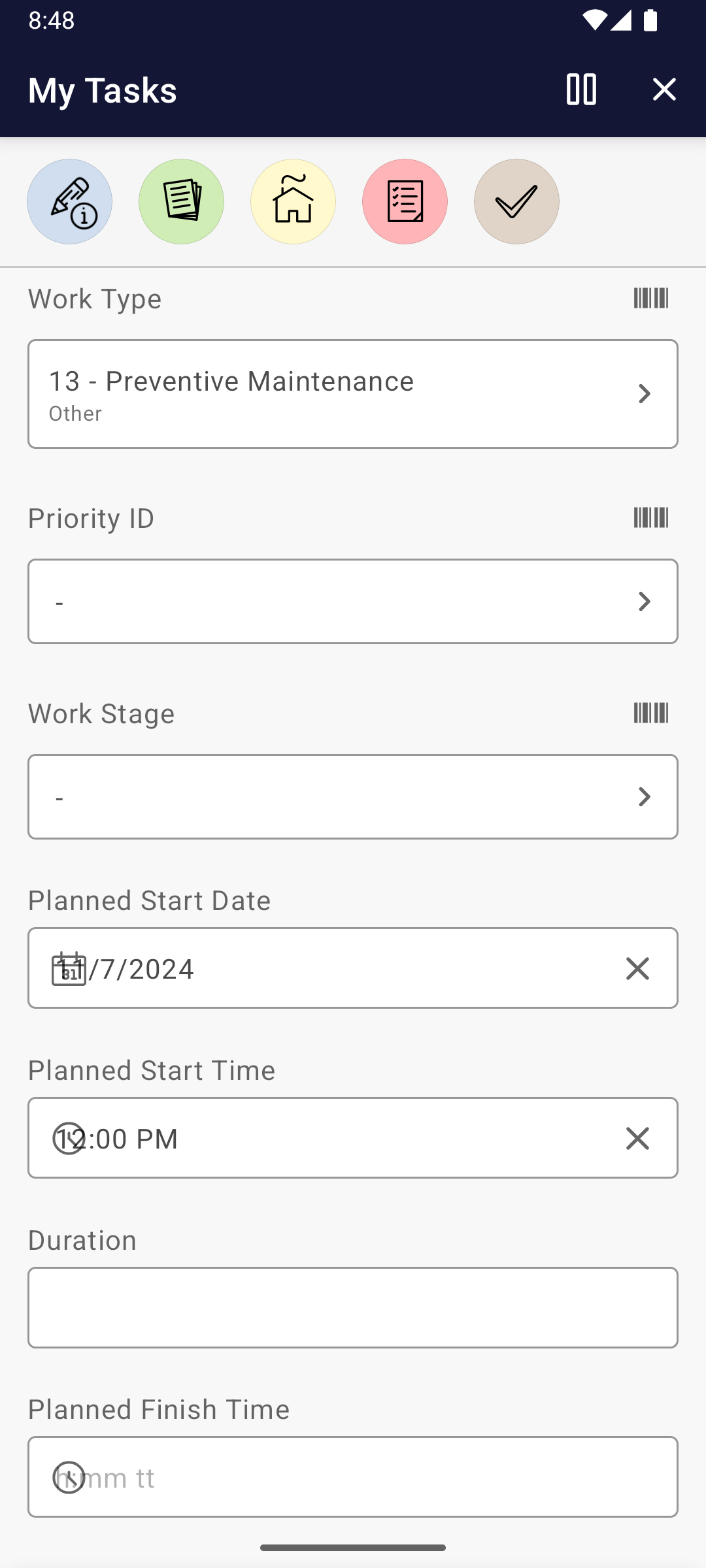Clear the Planned Start Time value
706x1568 pixels.
(637, 1138)
